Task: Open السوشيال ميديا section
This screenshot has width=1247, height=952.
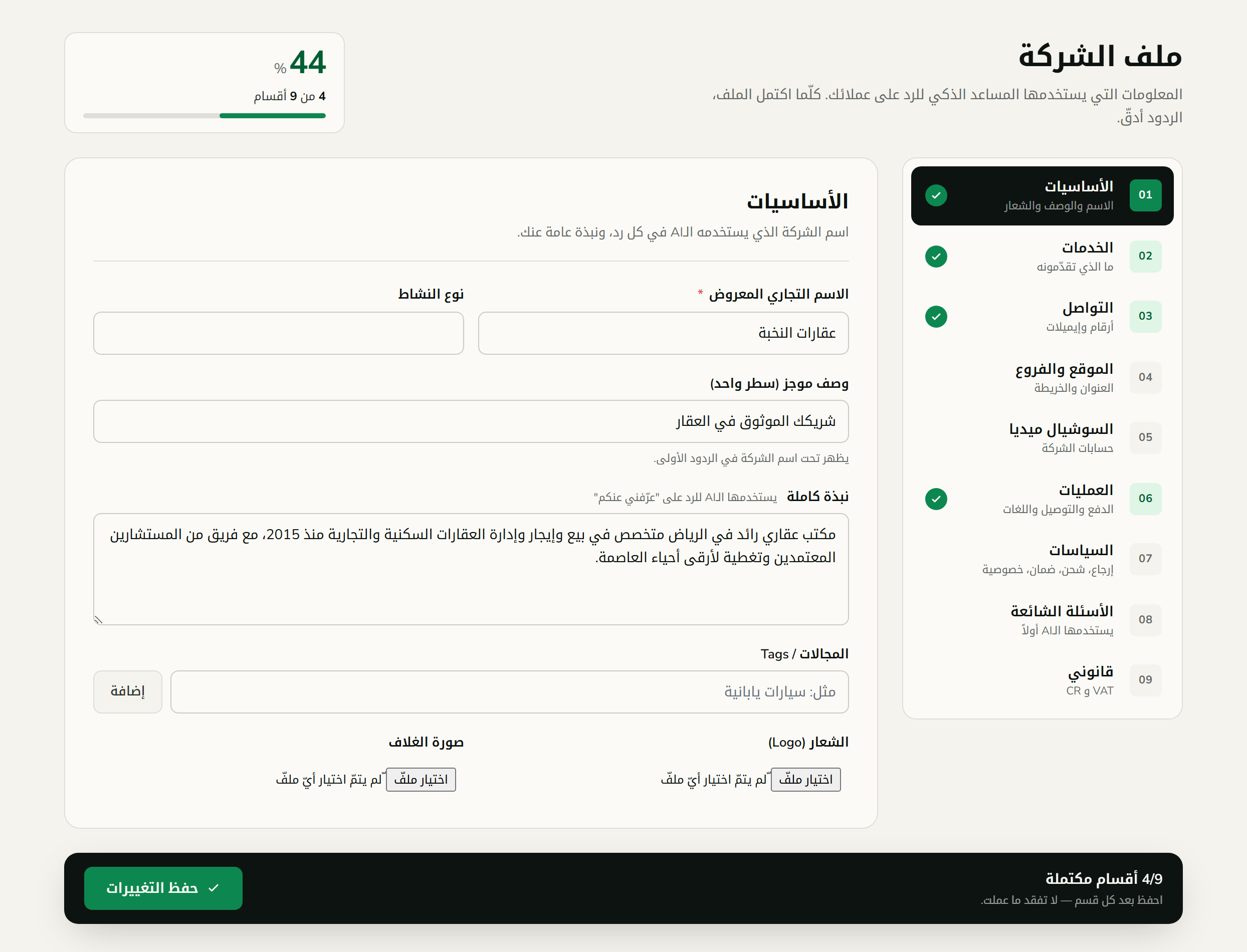Action: pyautogui.click(x=1042, y=437)
